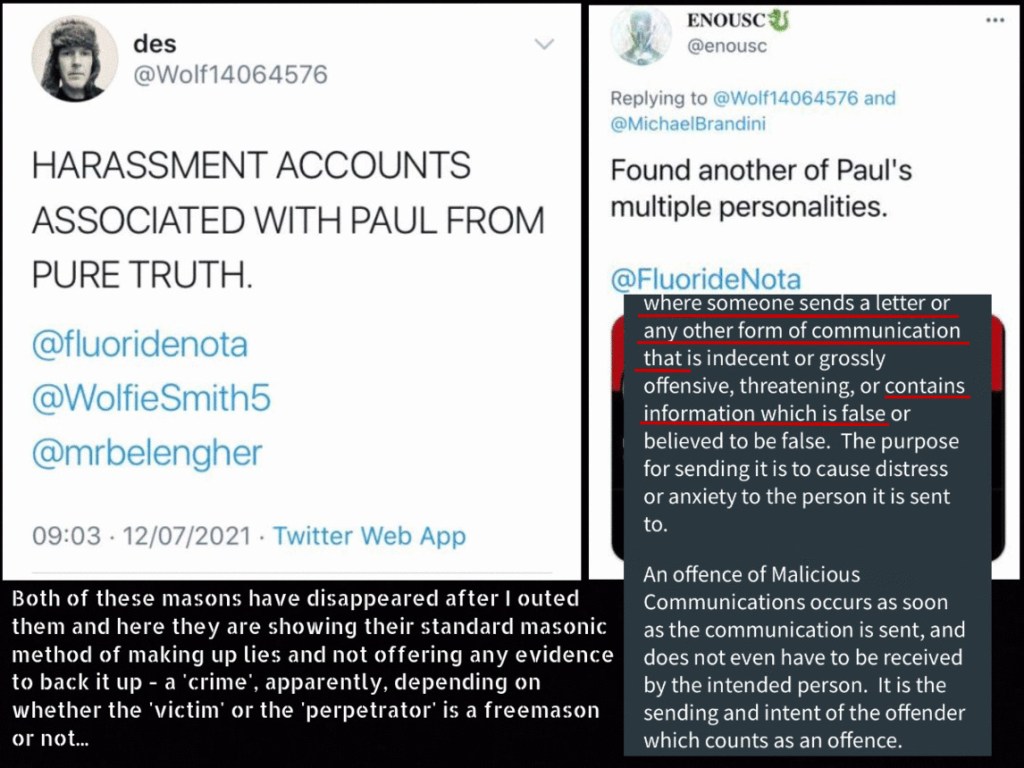Image resolution: width=1024 pixels, height=768 pixels.
Task: Click @Wolf14064576 handle under des
Action: pyautogui.click(x=230, y=74)
